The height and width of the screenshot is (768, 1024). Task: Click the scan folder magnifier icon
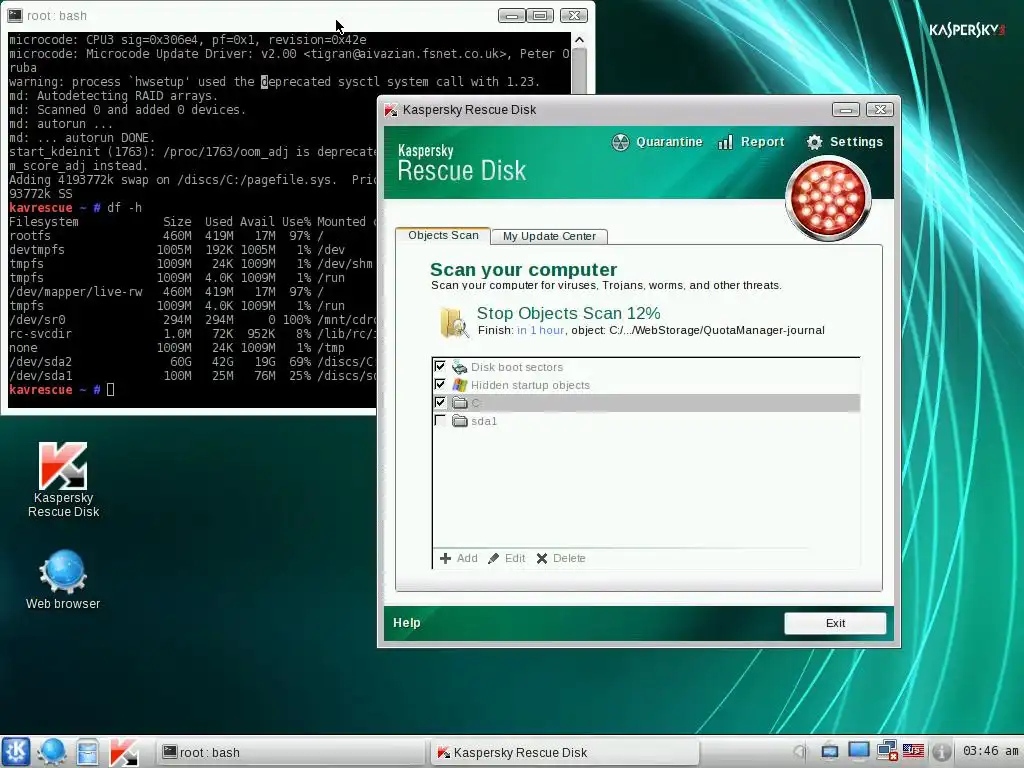454,322
